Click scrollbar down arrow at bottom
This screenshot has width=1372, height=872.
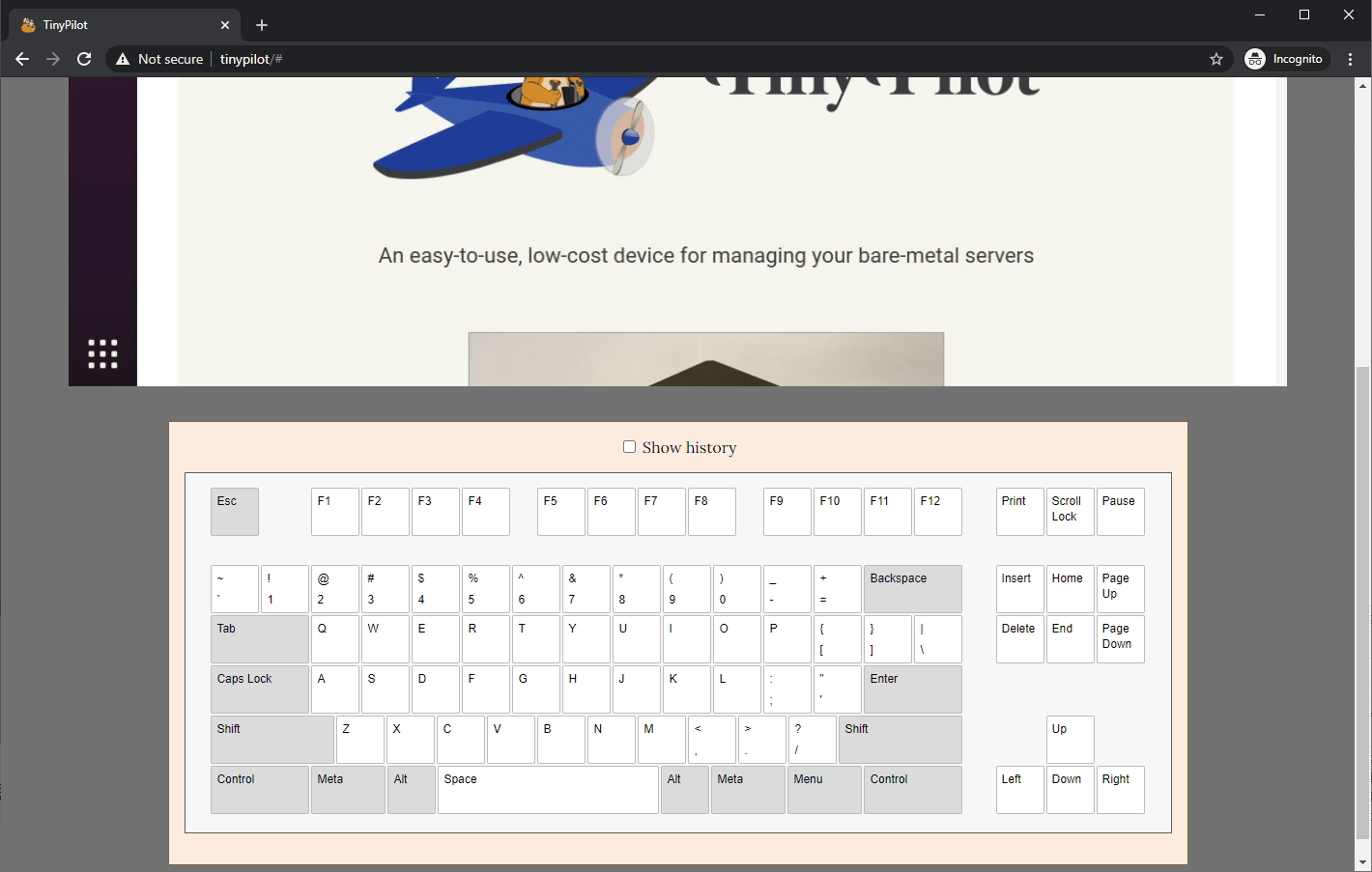1362,862
